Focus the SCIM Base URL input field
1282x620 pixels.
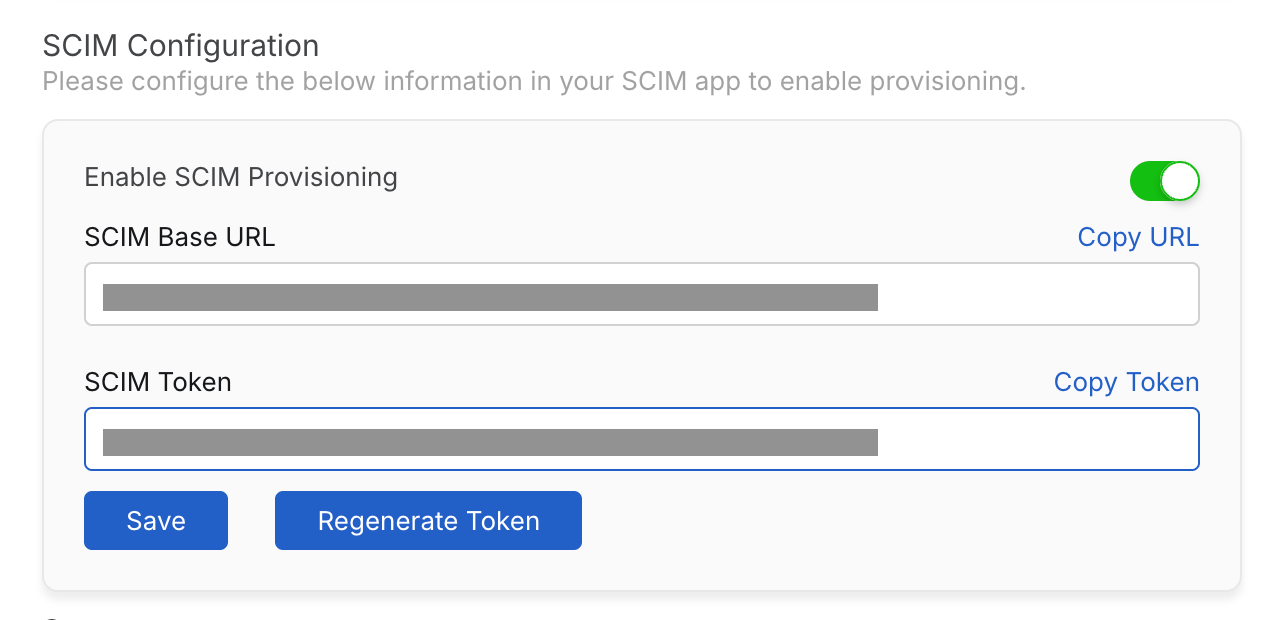pos(641,294)
